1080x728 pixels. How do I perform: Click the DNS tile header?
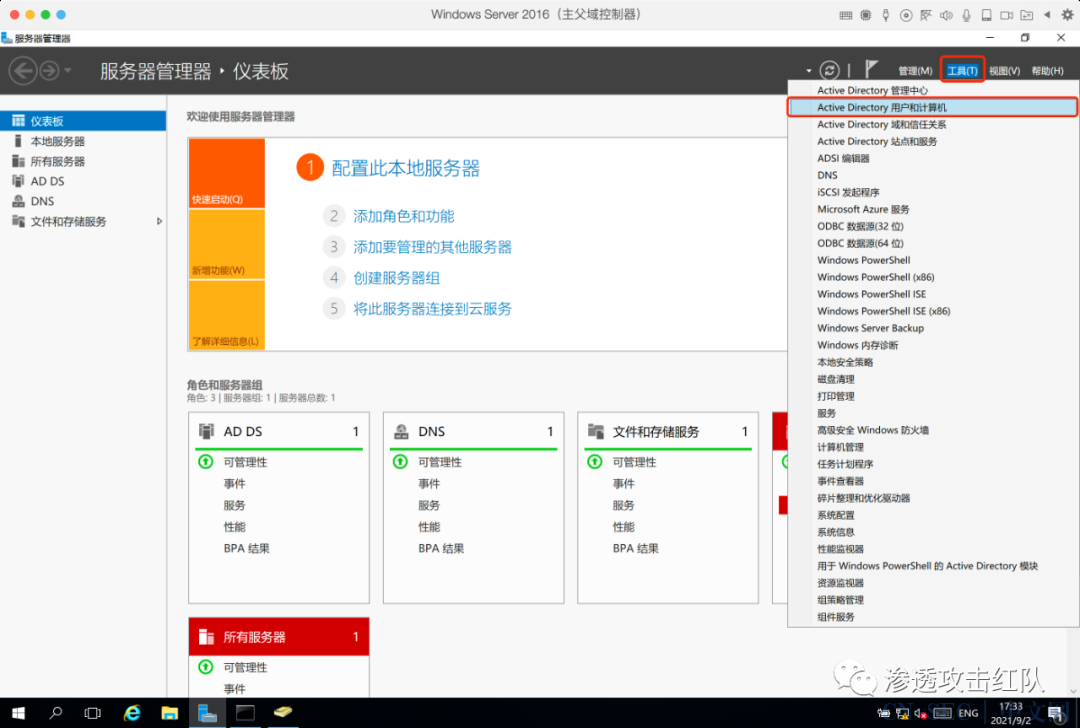tap(473, 432)
